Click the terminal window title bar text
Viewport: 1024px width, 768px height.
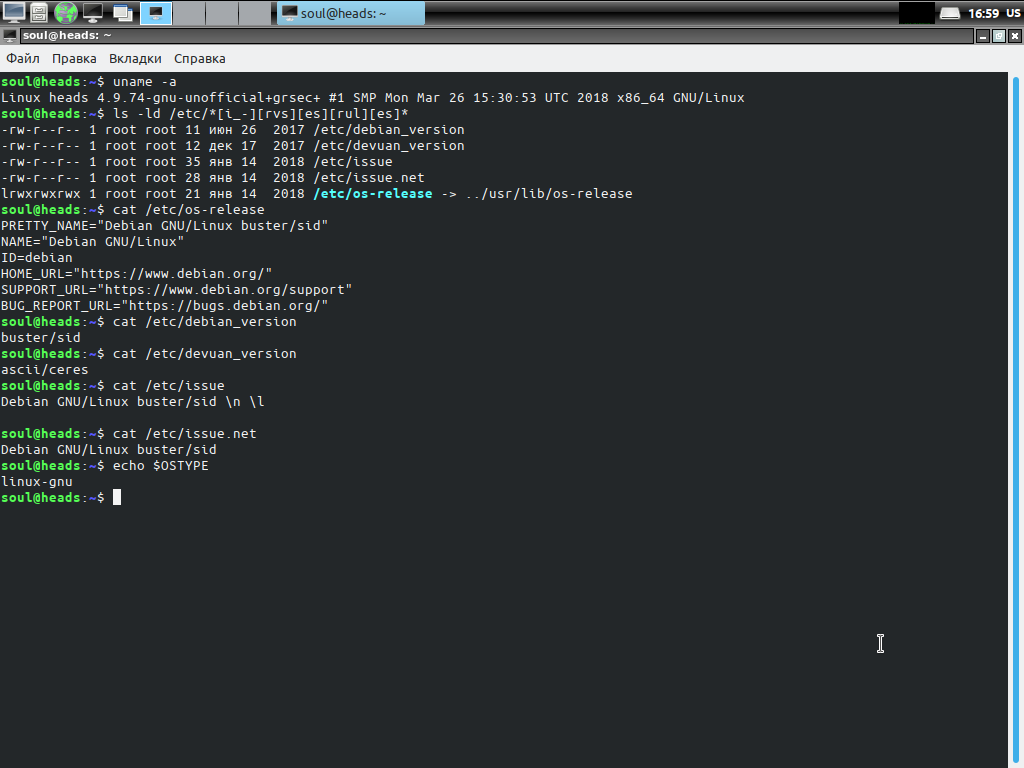(67, 35)
